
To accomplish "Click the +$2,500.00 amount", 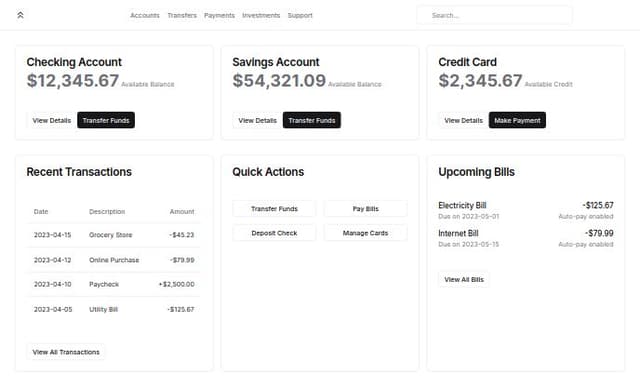I will [x=176, y=284].
